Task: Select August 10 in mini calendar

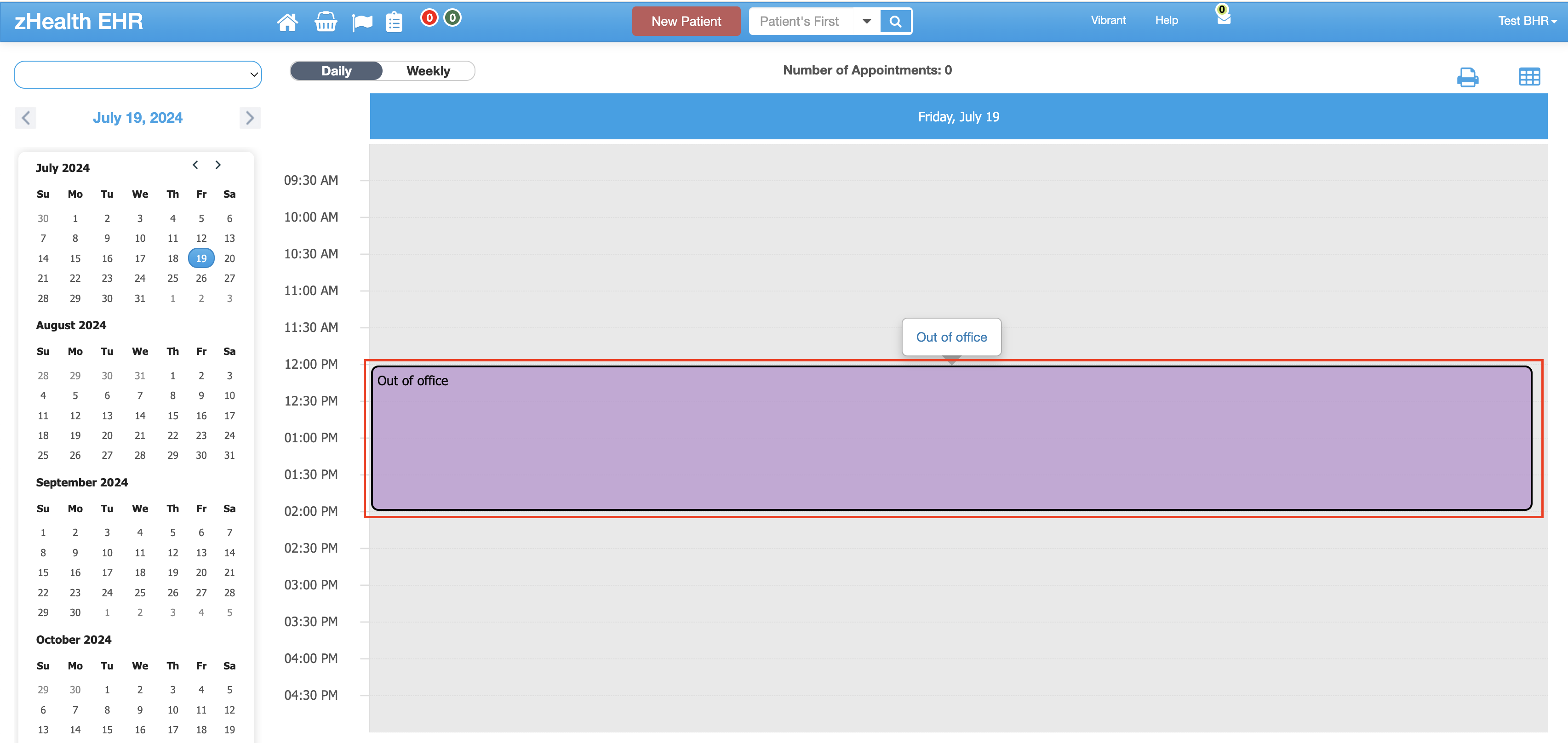Action: tap(229, 395)
